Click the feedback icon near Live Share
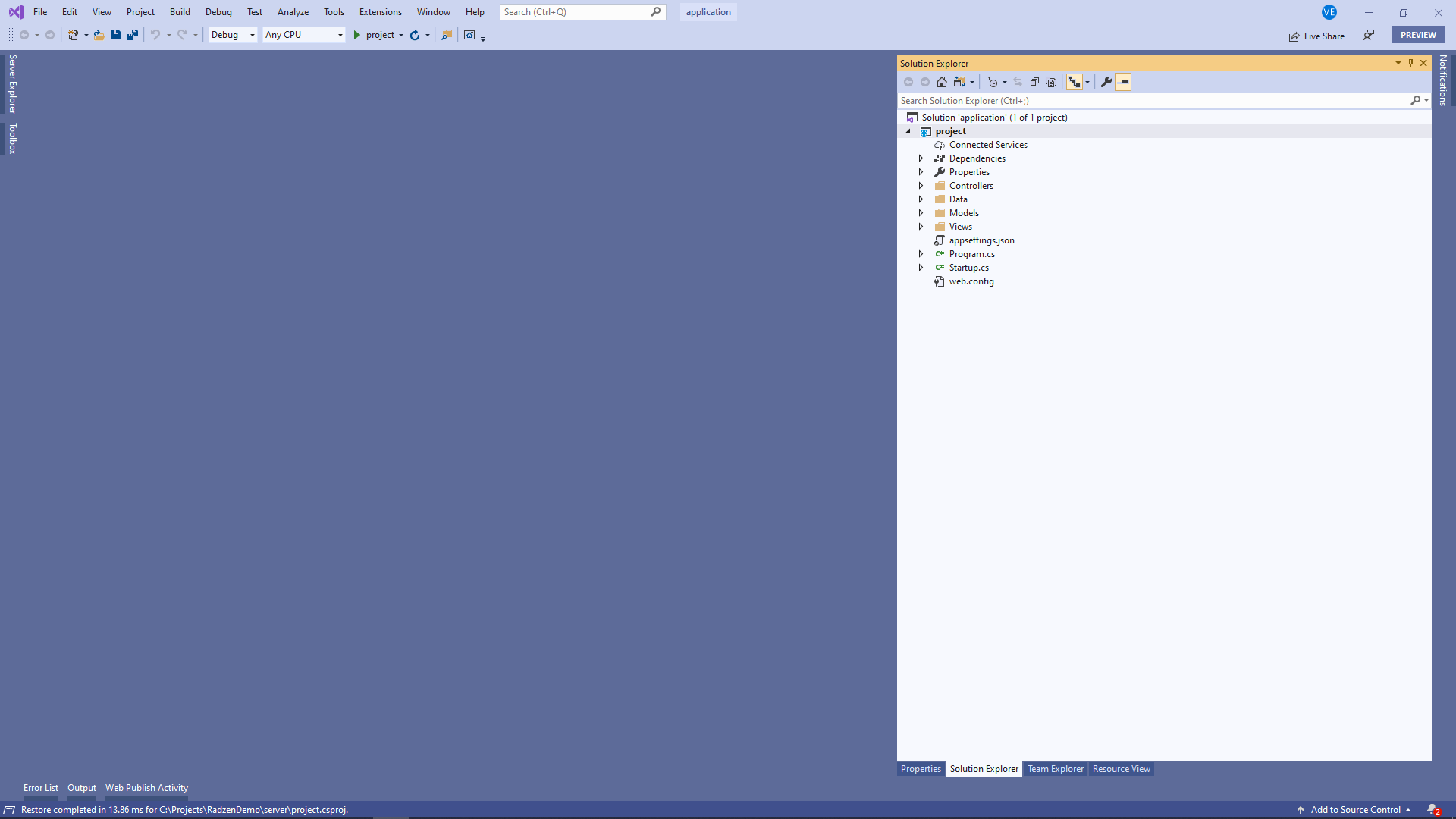1456x819 pixels. coord(1369,35)
